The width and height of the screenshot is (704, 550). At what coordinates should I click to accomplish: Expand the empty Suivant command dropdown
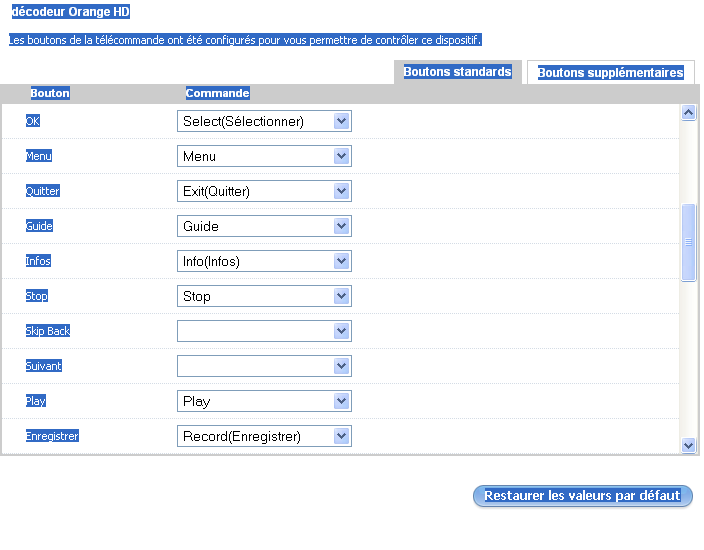click(x=264, y=366)
